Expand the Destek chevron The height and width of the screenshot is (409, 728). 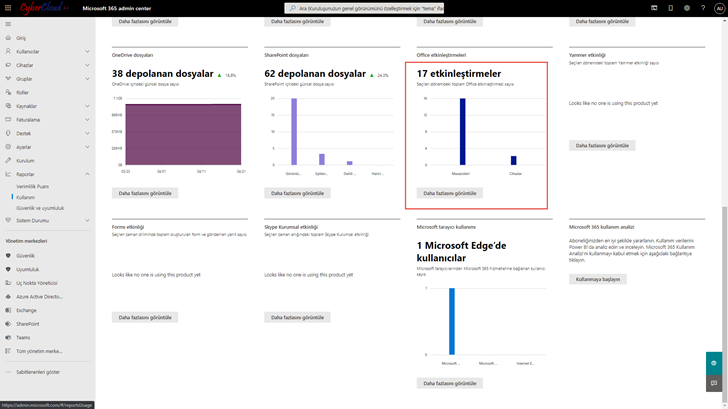(x=87, y=133)
